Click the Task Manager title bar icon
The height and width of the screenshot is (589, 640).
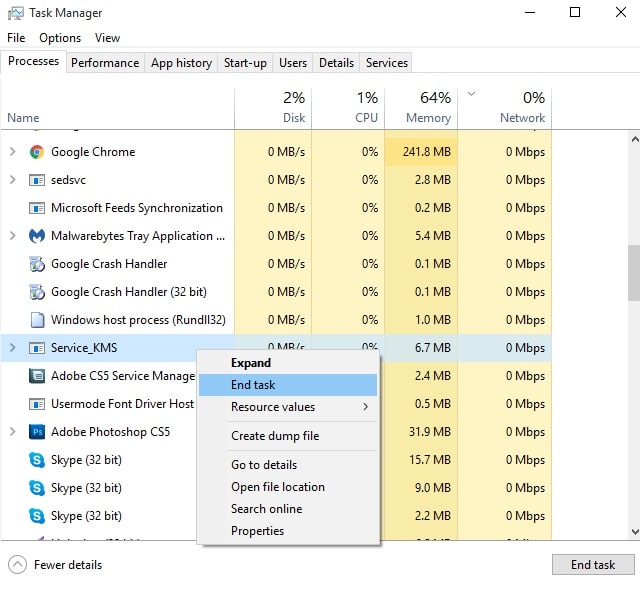point(16,13)
